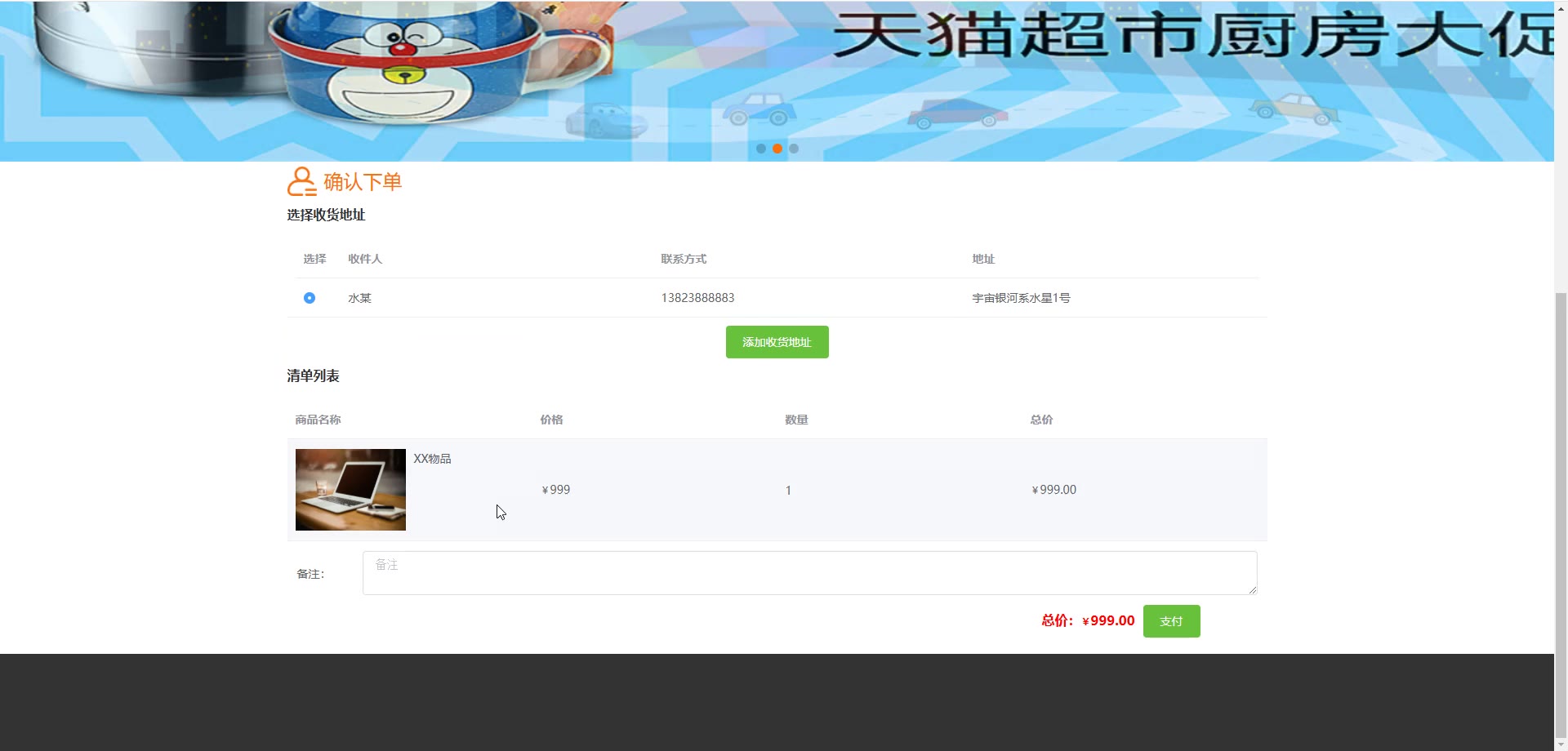
Task: Click the 清单列表 section heading
Action: click(313, 375)
